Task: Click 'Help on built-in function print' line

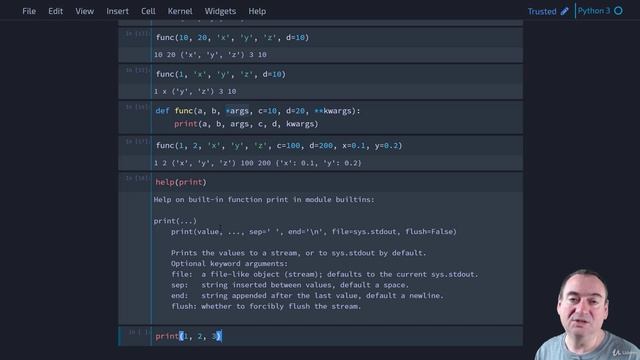Action: point(264,200)
